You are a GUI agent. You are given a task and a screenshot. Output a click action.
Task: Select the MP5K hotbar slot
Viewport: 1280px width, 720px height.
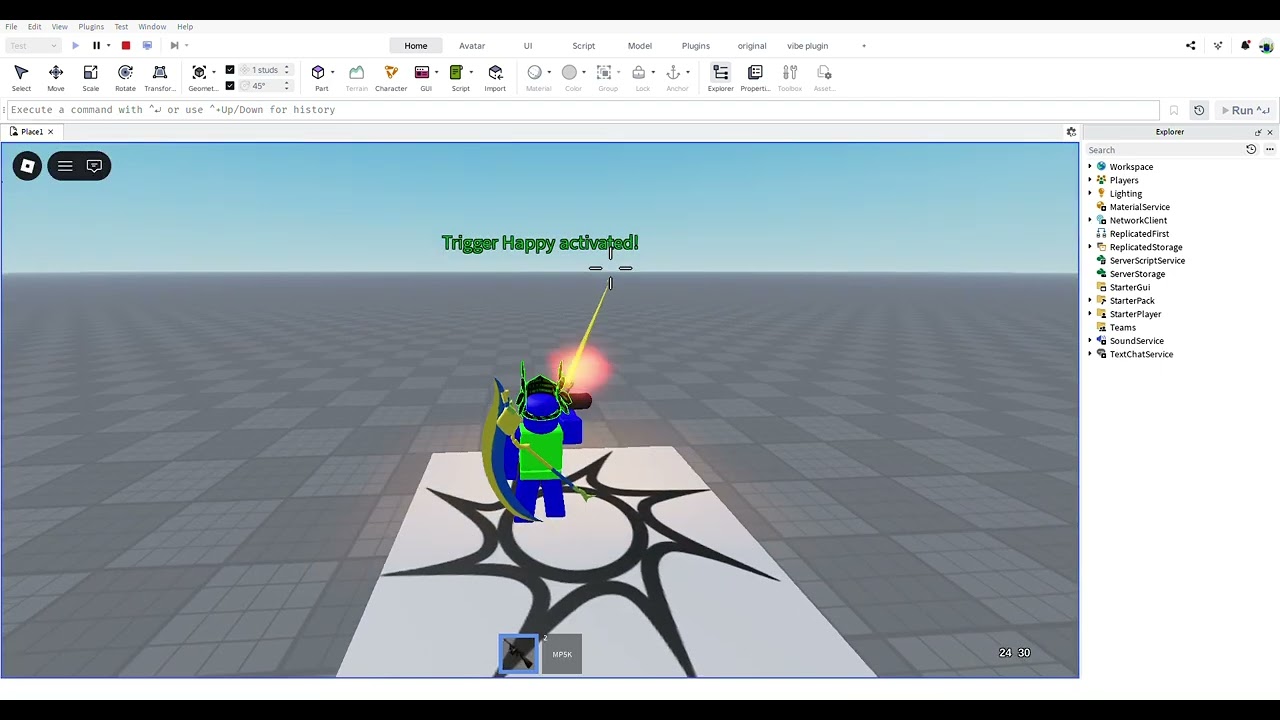(562, 654)
